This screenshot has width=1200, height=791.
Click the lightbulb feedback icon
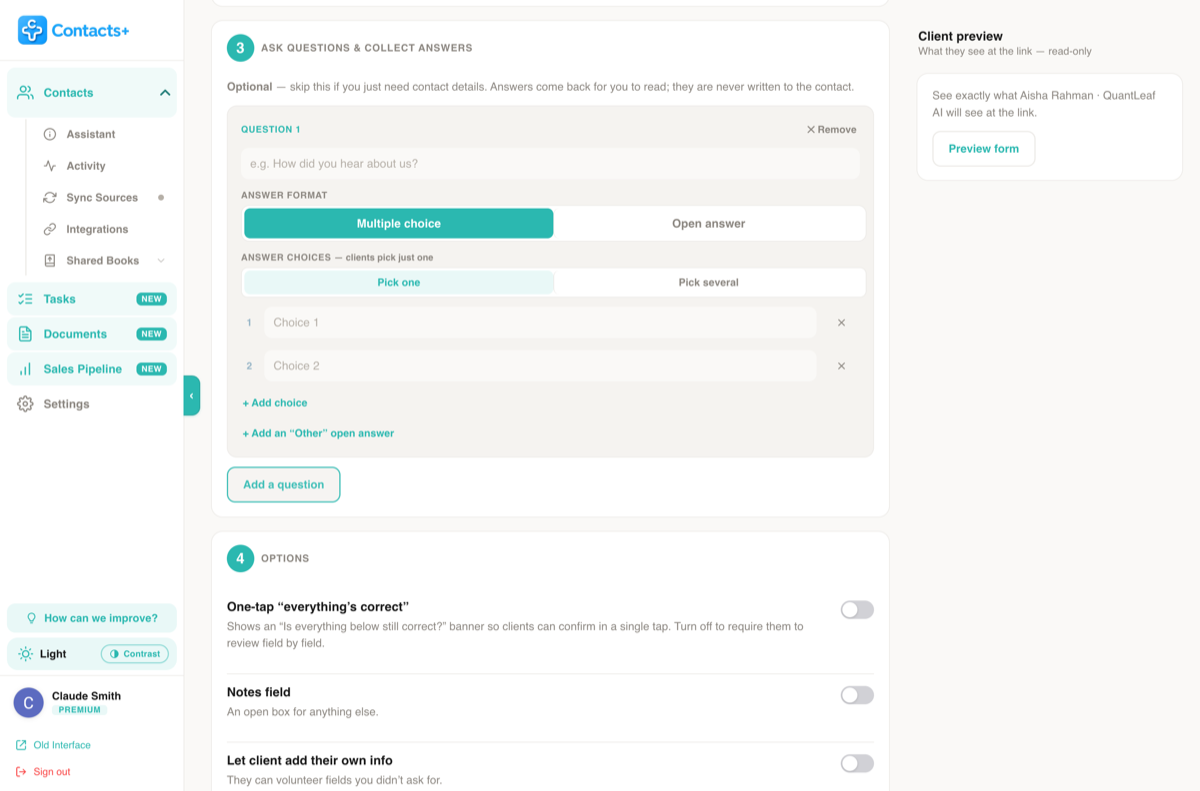(31, 618)
